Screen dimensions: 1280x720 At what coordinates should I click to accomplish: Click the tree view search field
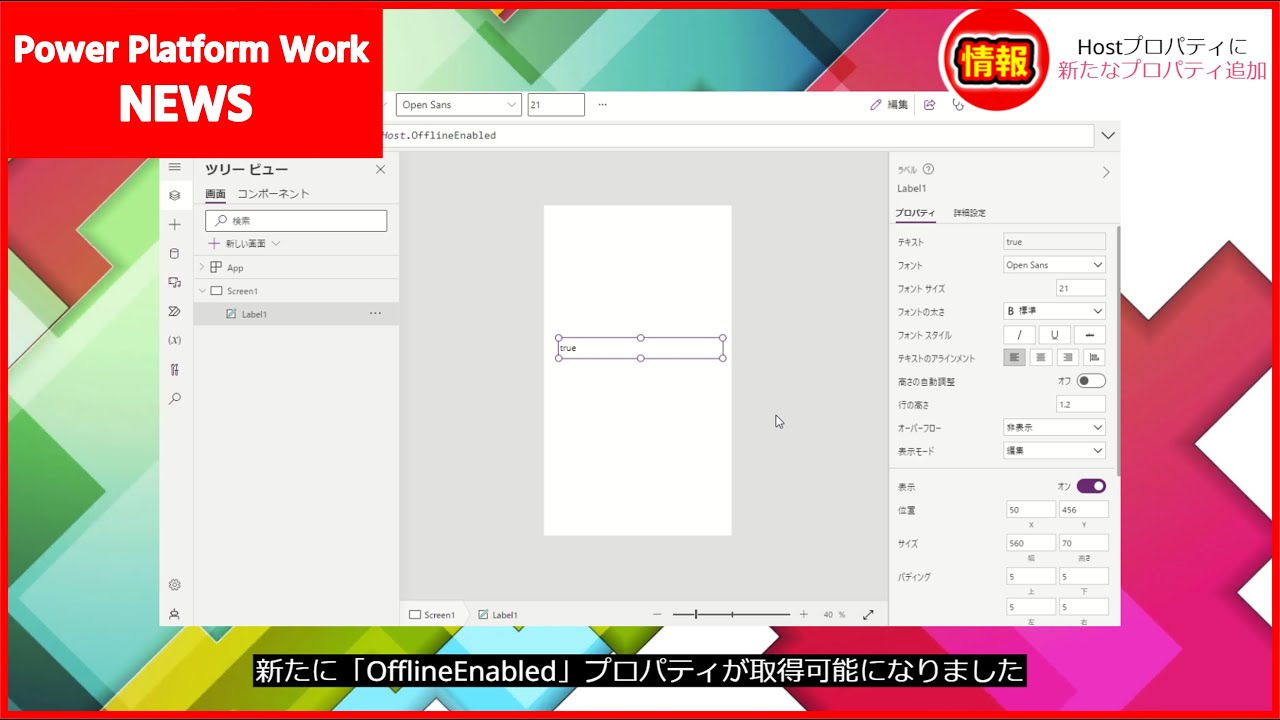(x=296, y=221)
